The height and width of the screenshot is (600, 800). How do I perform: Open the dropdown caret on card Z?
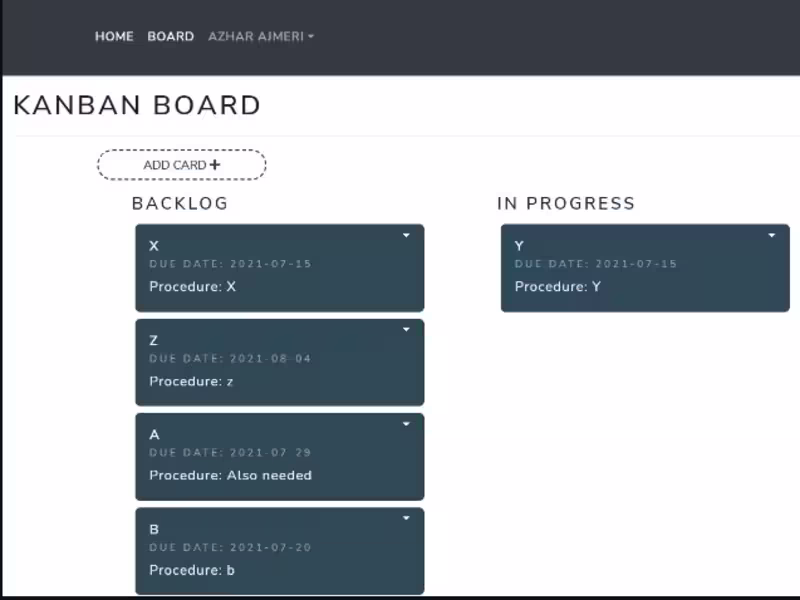[x=406, y=330]
